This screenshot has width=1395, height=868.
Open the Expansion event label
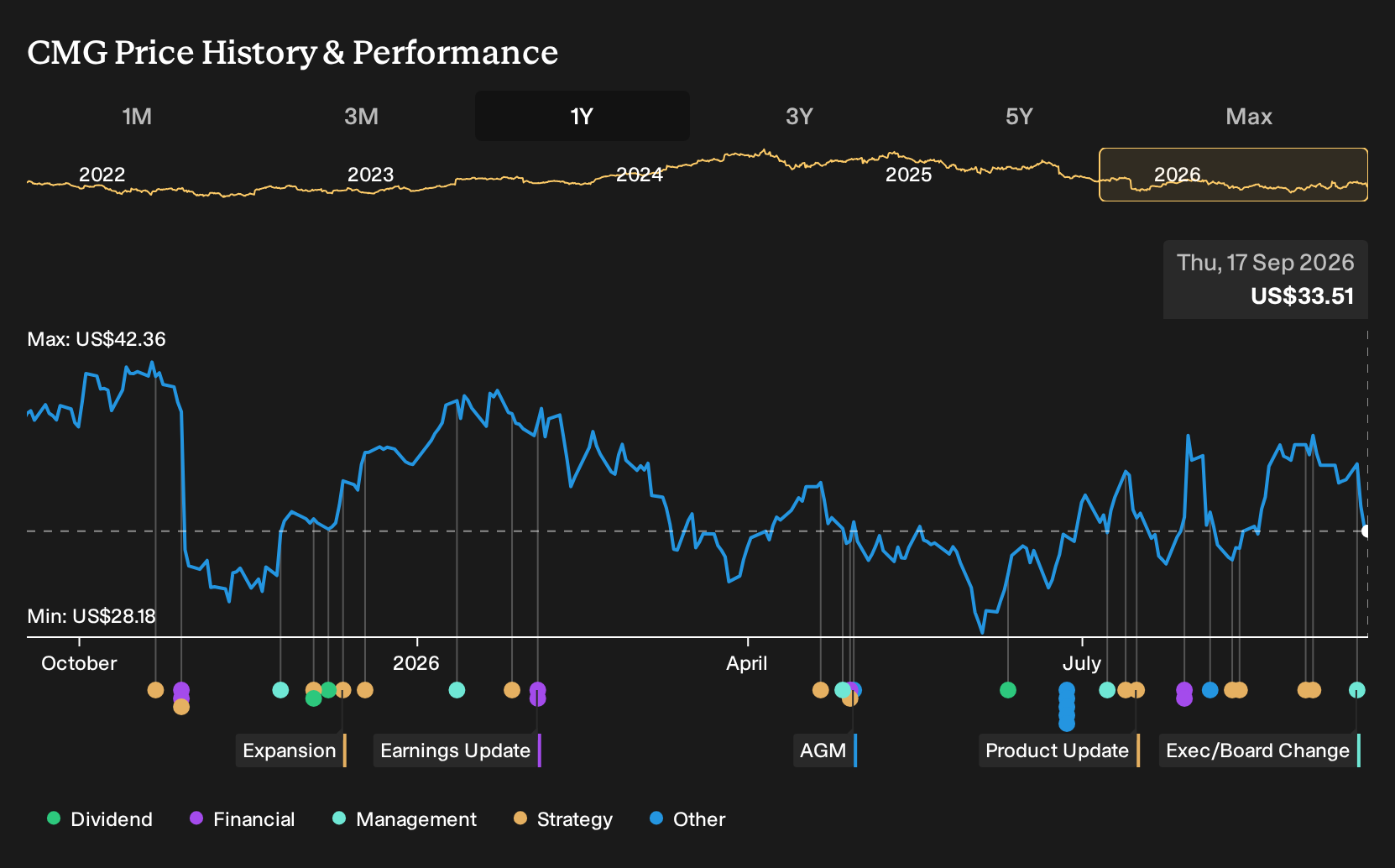(x=291, y=750)
